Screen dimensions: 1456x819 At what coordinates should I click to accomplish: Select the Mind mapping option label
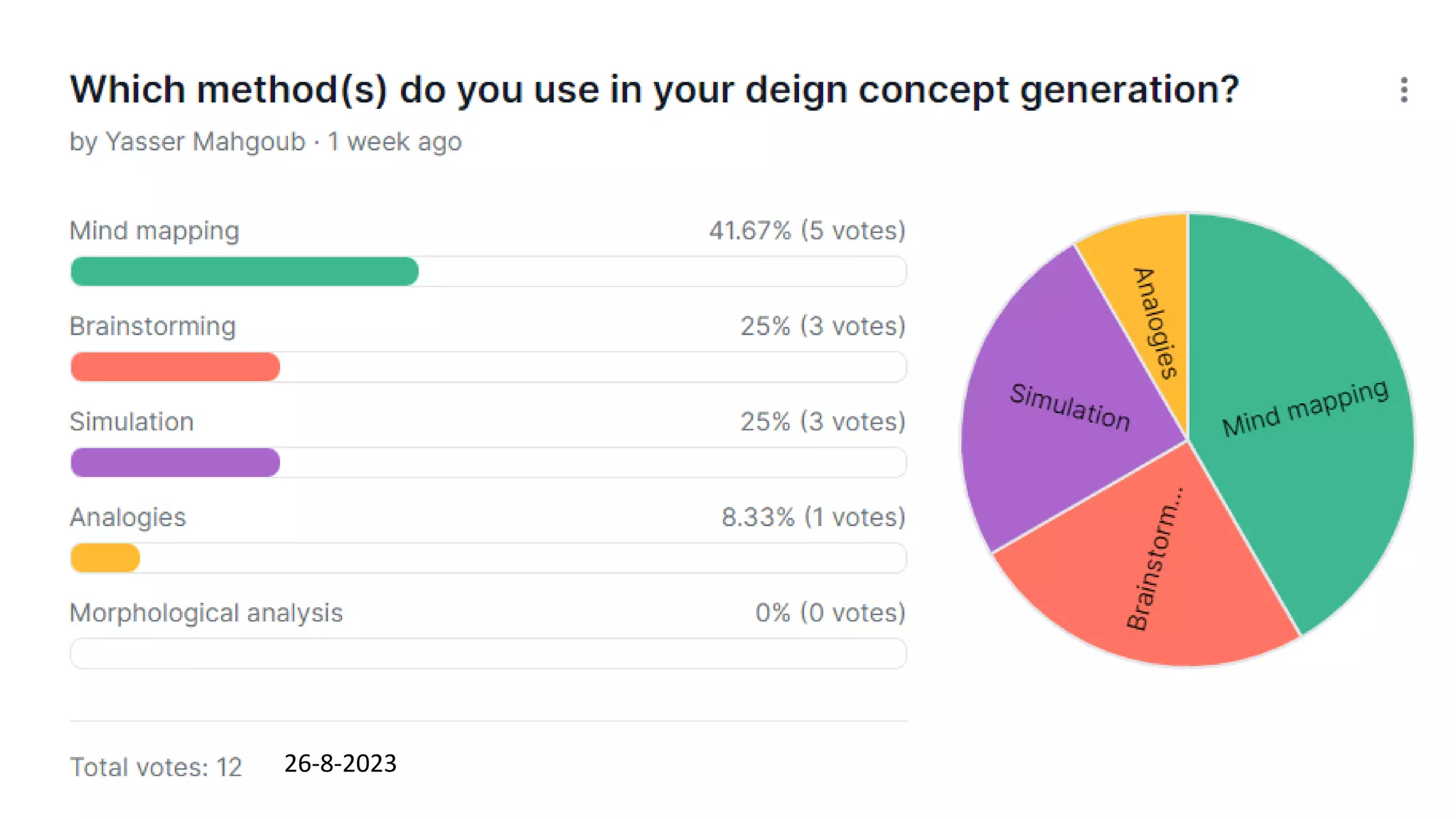pyautogui.click(x=154, y=231)
